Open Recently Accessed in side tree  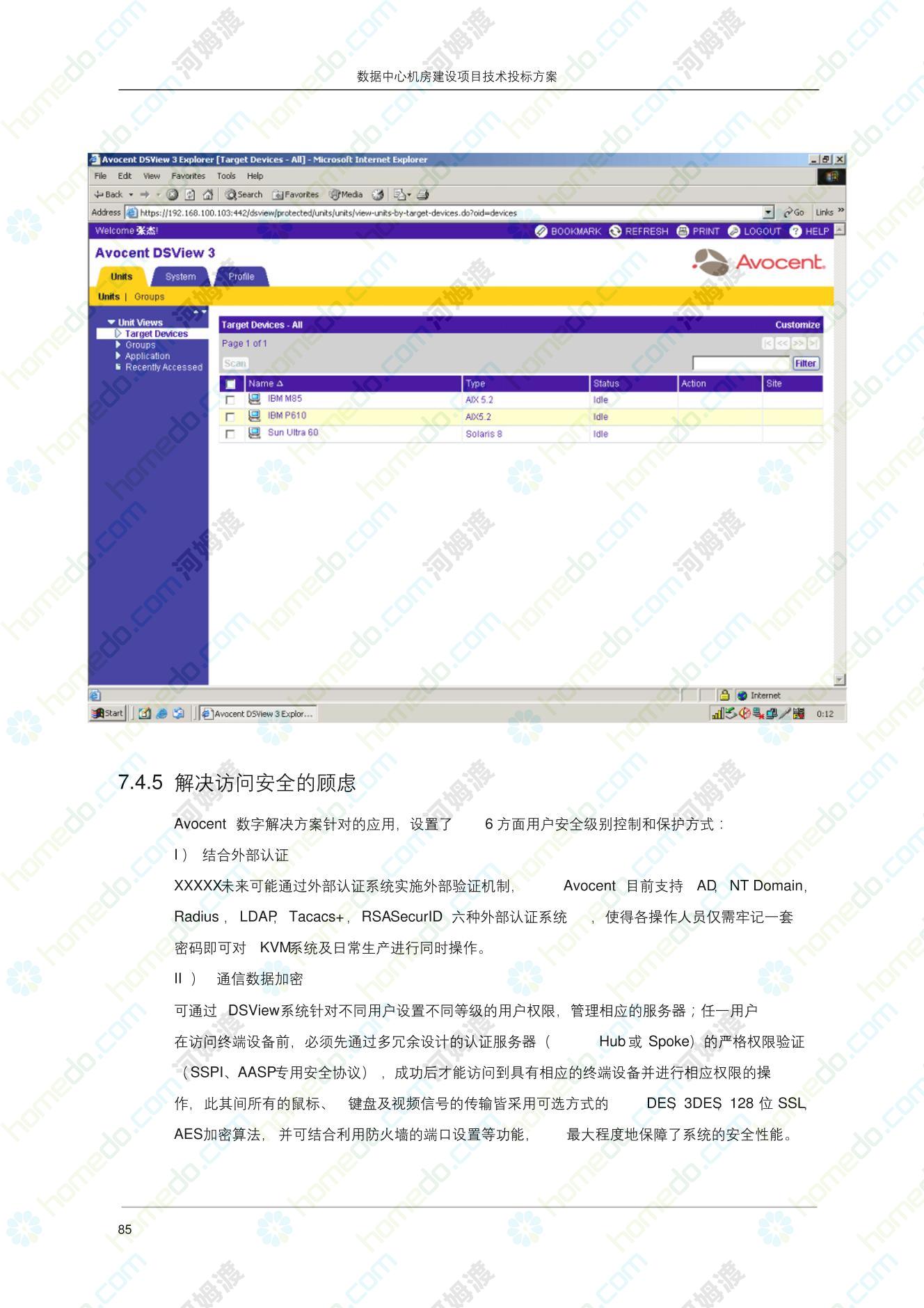[x=164, y=367]
